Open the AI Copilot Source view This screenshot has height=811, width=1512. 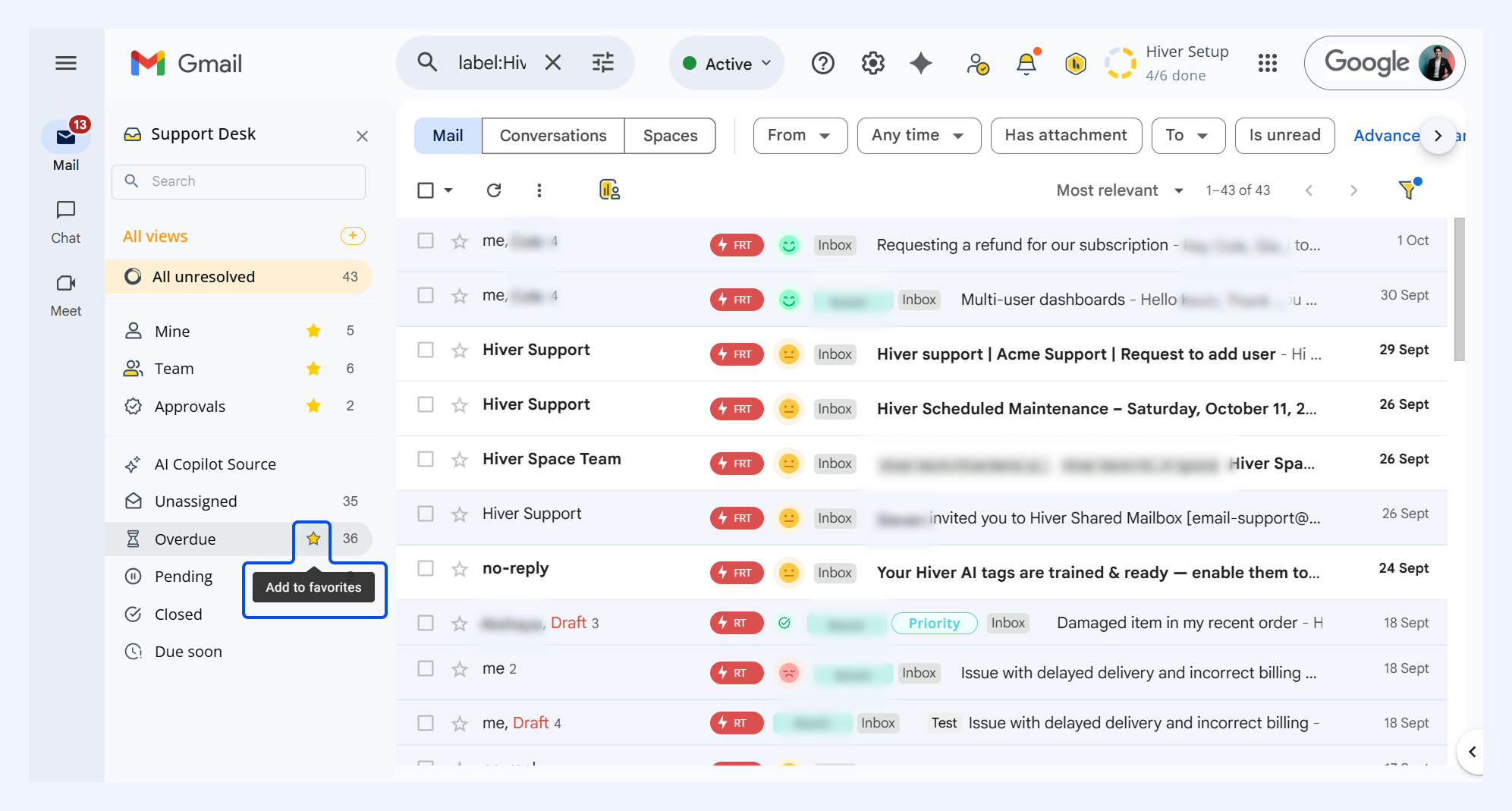(239, 464)
